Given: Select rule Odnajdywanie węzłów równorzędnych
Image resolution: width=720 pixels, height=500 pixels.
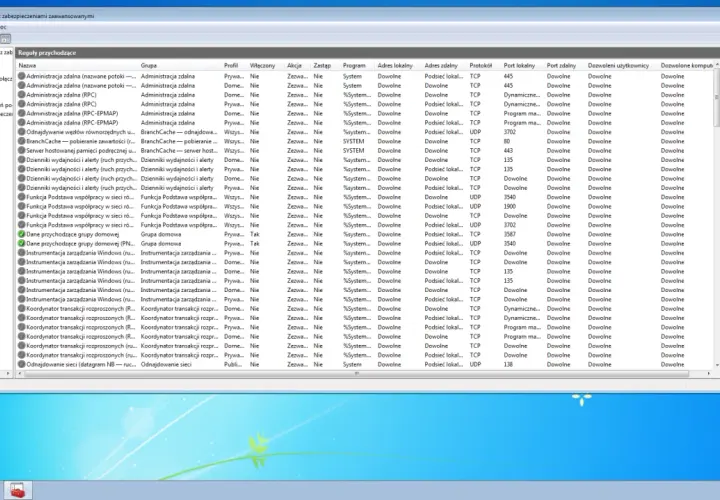Looking at the screenshot, I should [x=80, y=132].
